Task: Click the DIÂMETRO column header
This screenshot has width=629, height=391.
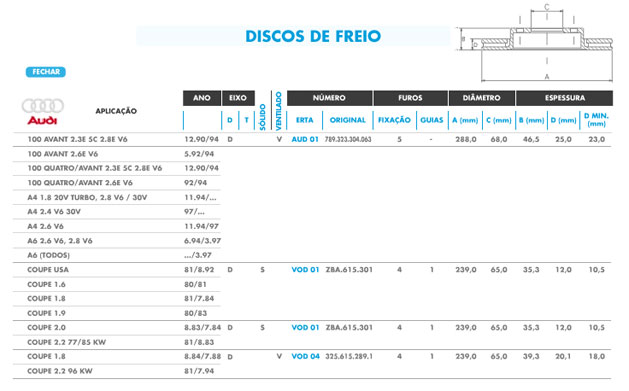Action: point(482,98)
